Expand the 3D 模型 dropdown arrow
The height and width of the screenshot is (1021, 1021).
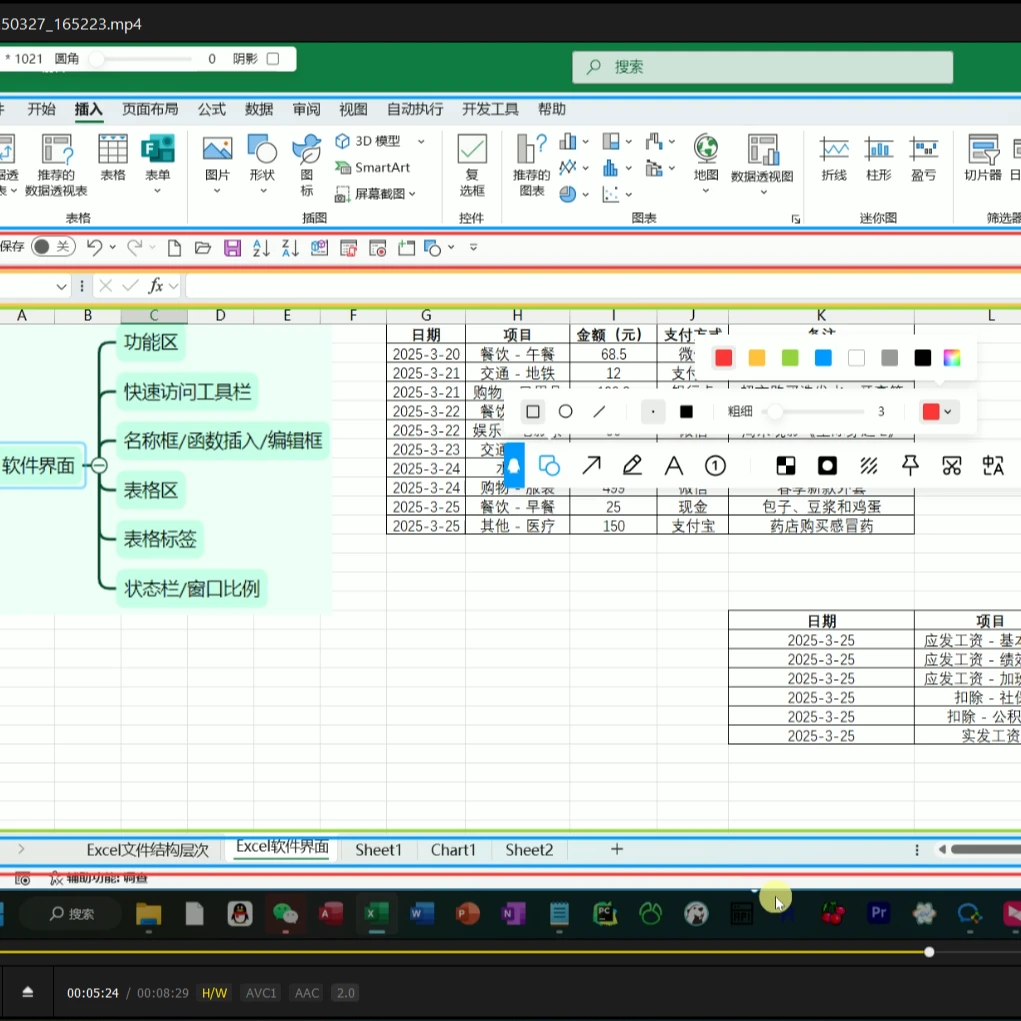click(421, 141)
